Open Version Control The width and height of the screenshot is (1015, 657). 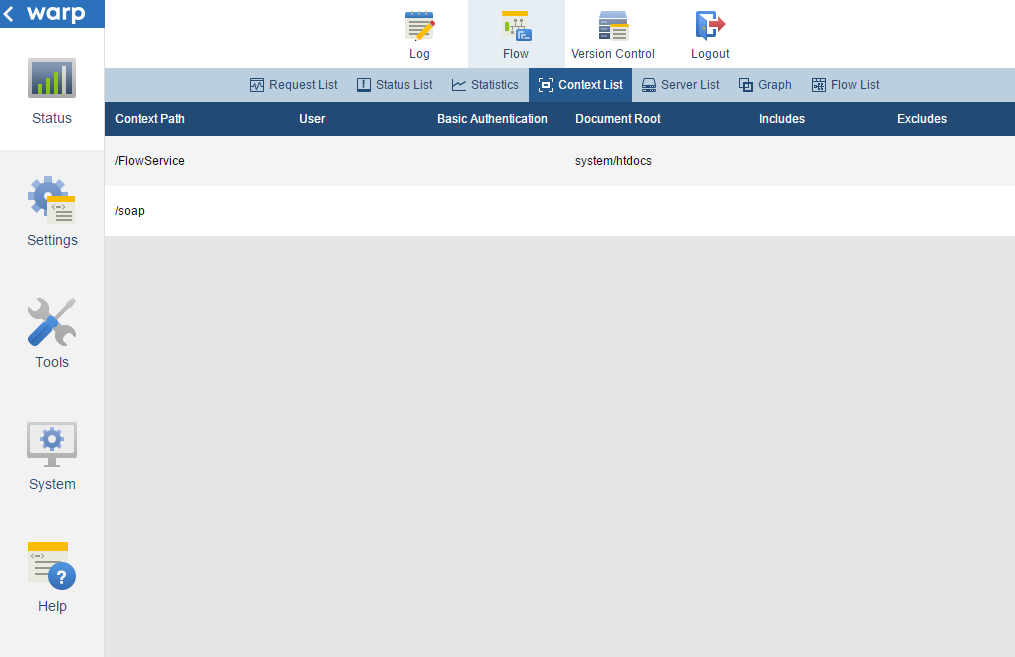[x=612, y=33]
